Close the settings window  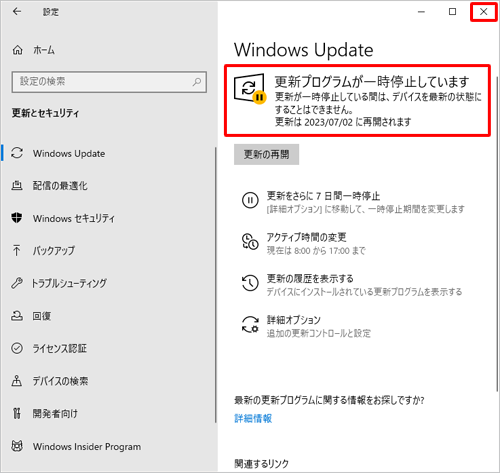[483, 12]
